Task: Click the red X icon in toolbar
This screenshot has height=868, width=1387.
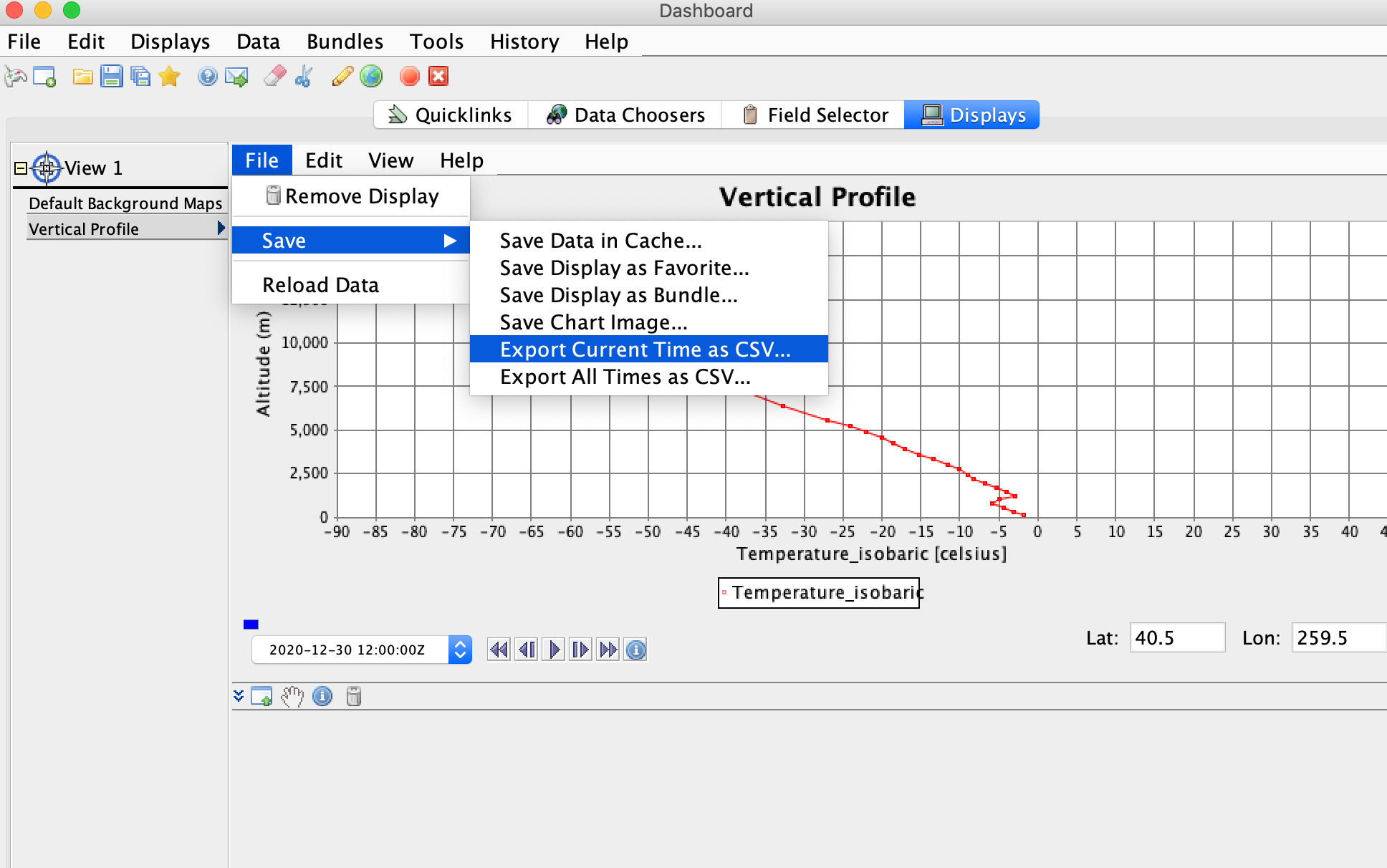Action: 438,76
